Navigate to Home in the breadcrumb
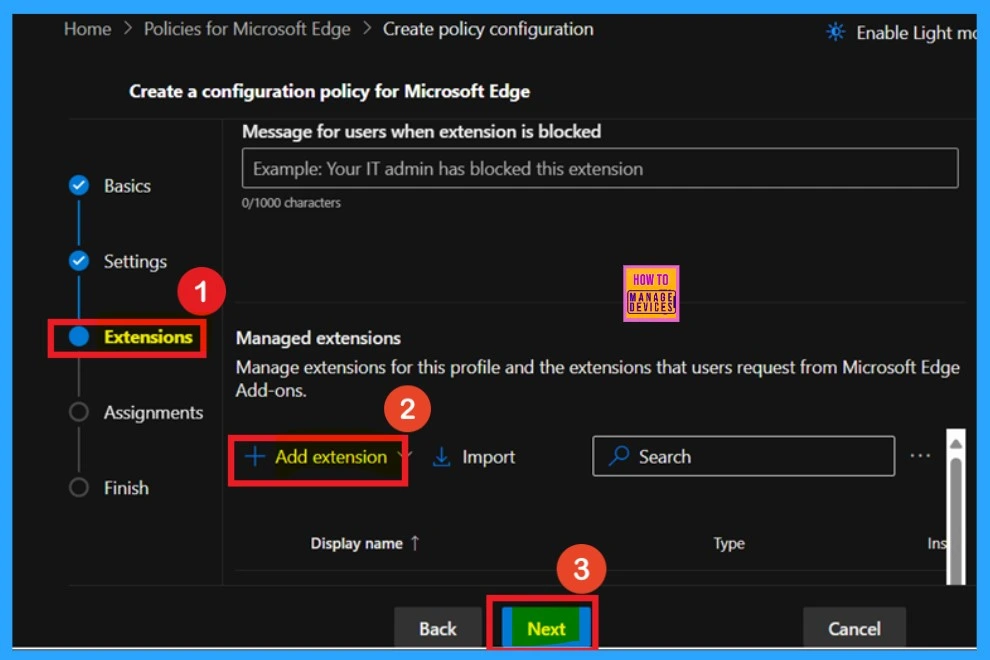 pyautogui.click(x=87, y=29)
